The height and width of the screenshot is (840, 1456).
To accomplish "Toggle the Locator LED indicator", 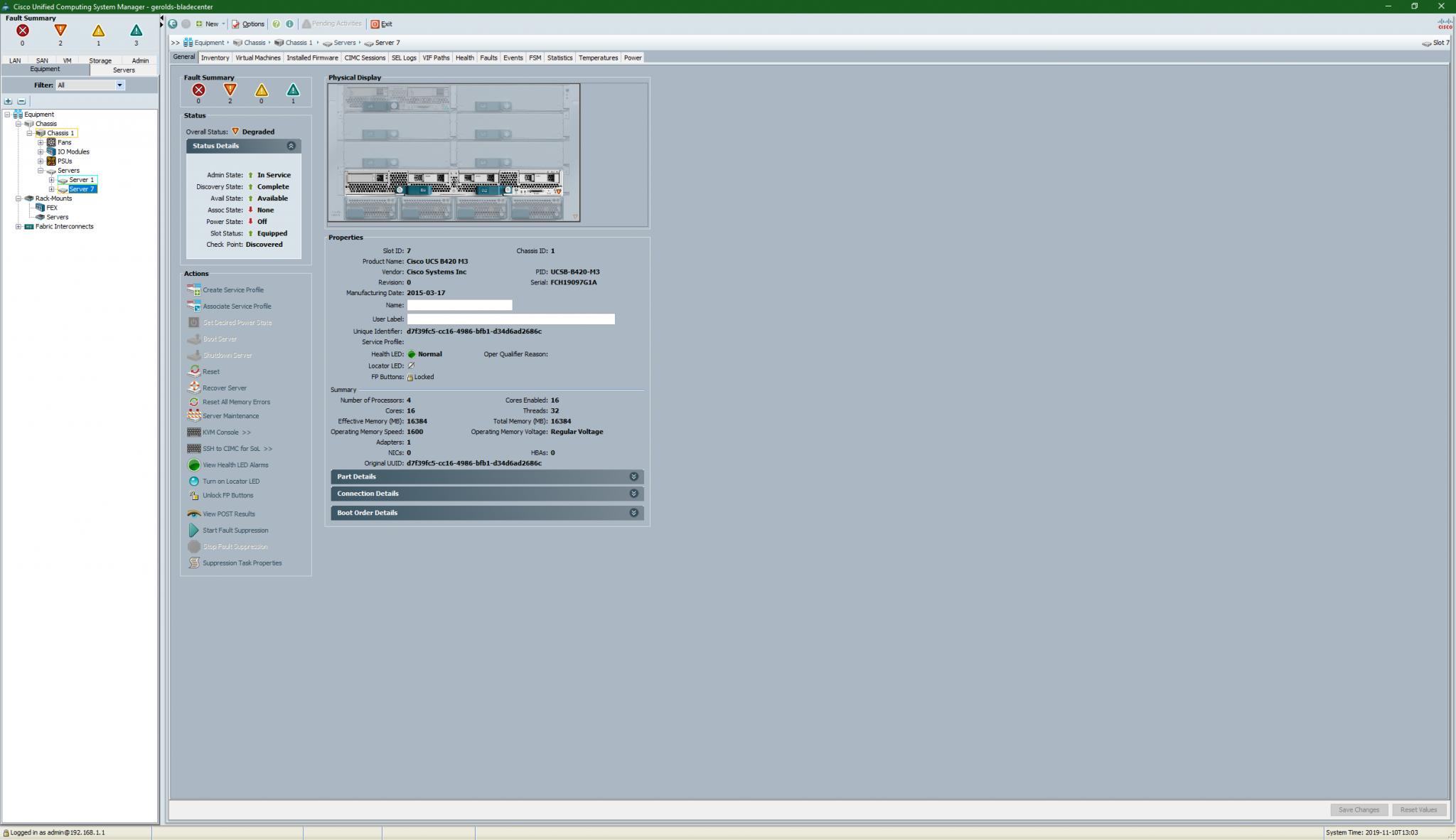I will click(x=411, y=366).
